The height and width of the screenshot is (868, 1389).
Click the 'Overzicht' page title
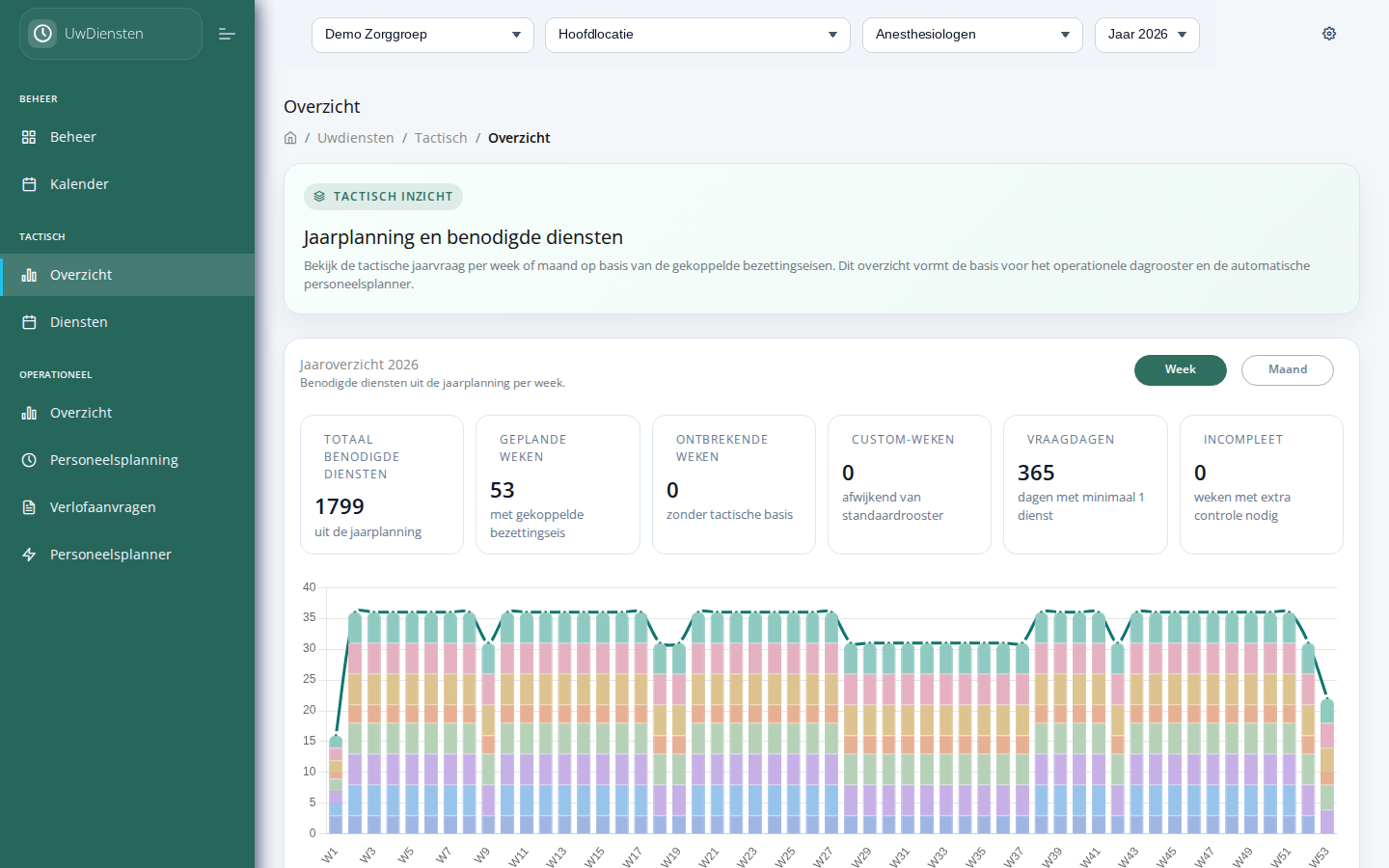pos(322,107)
